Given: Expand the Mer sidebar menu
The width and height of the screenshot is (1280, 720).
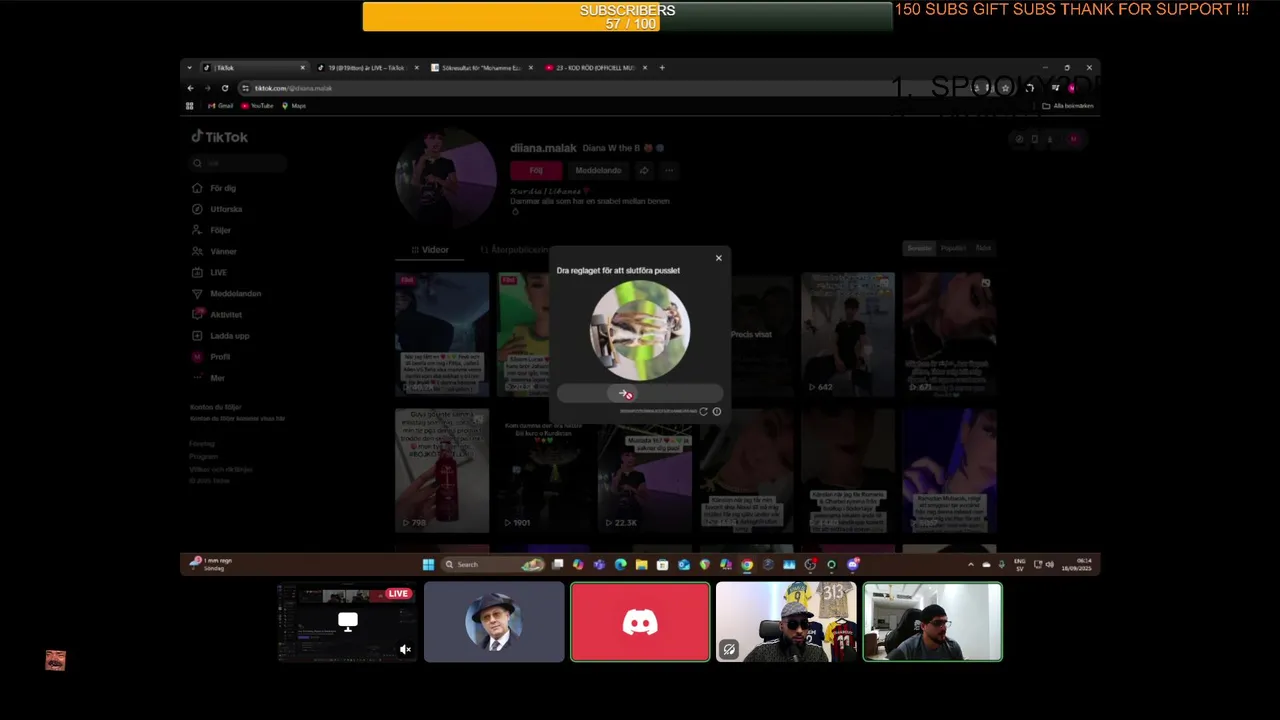Looking at the screenshot, I should pos(209,378).
